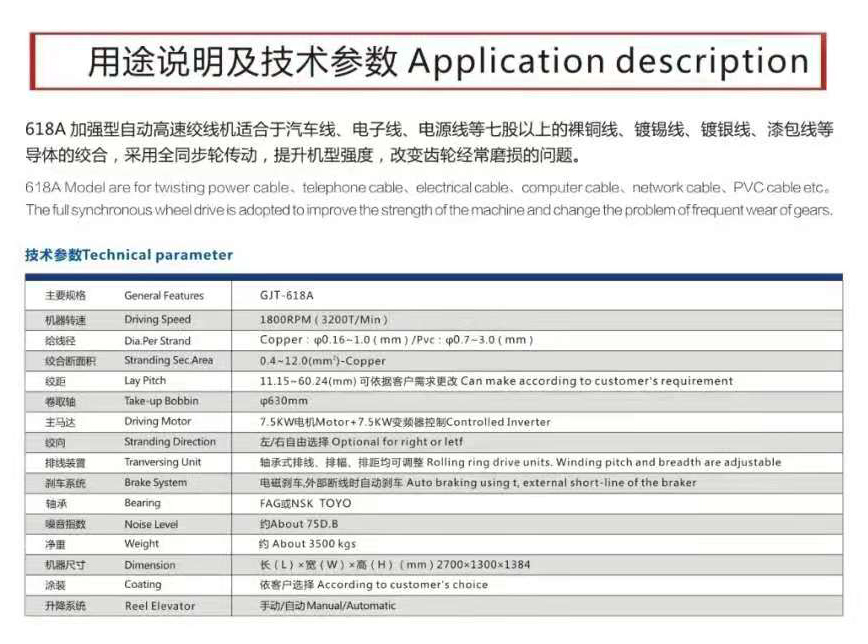Select the GJT-618A model cell
This screenshot has height=644, width=868.
(286, 296)
